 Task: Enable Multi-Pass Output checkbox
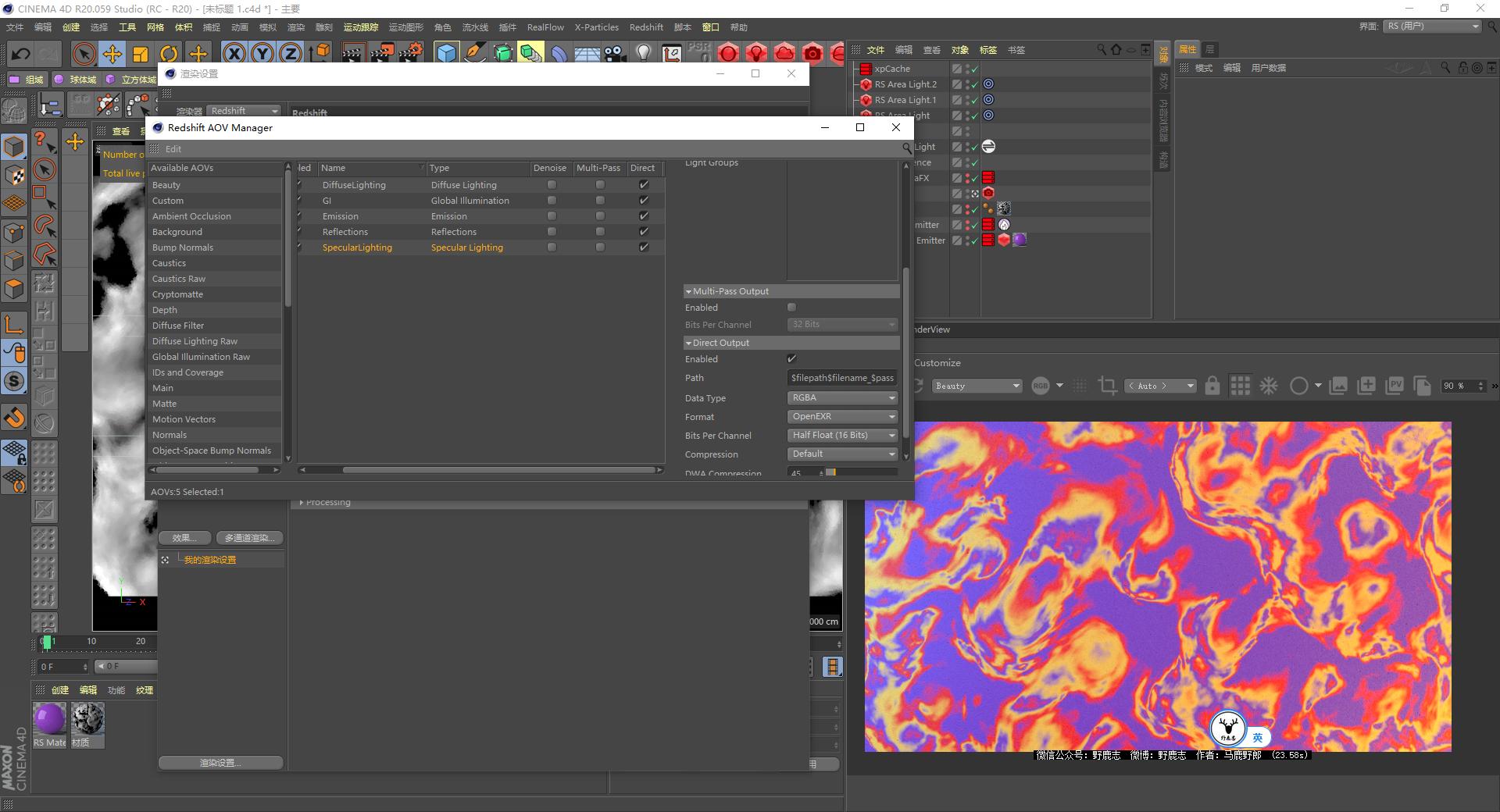click(x=791, y=308)
